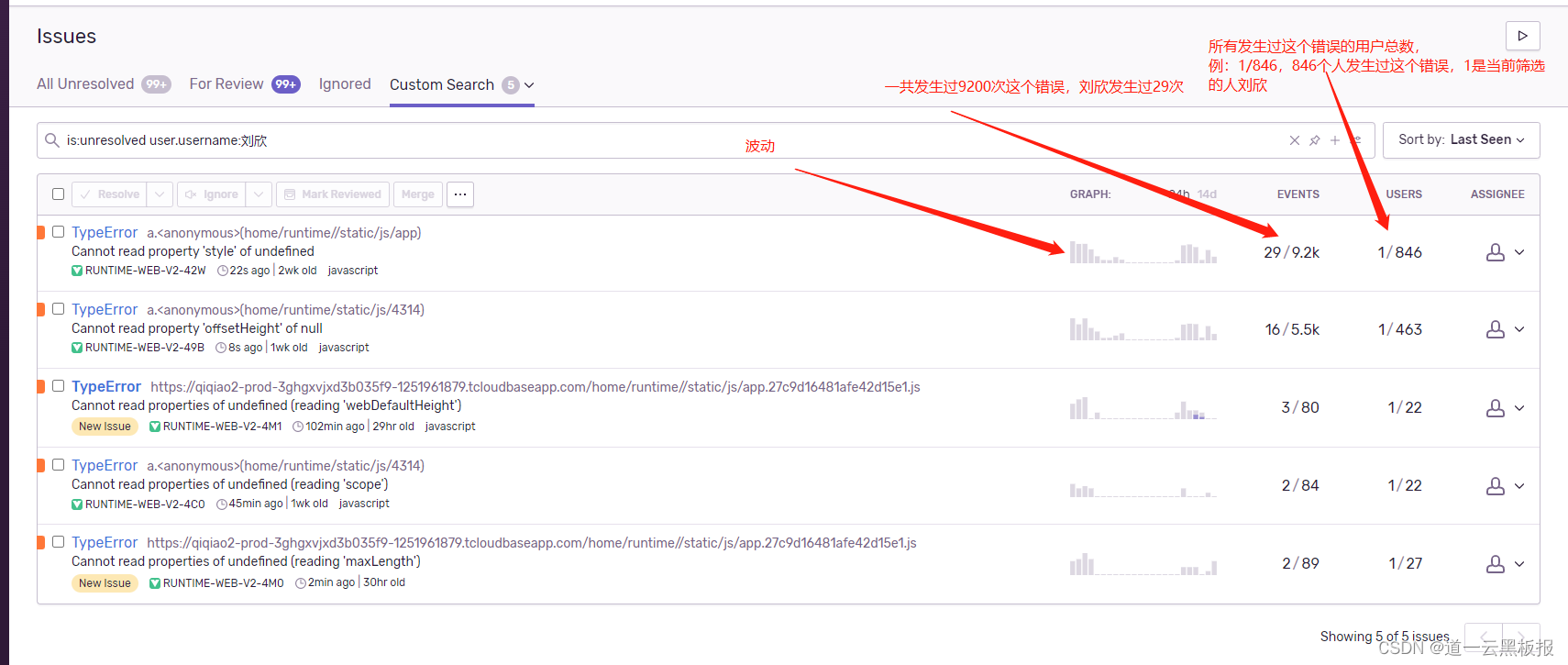Click assignee person icon for 'webDefaultHeight' error
Screen dimensions: 1568x665
click(1496, 407)
